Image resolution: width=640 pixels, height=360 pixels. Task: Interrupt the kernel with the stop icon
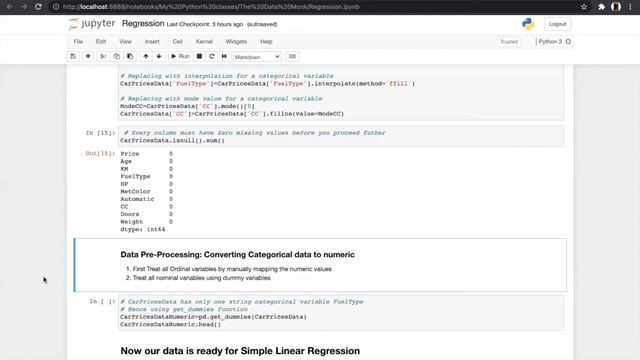point(199,56)
